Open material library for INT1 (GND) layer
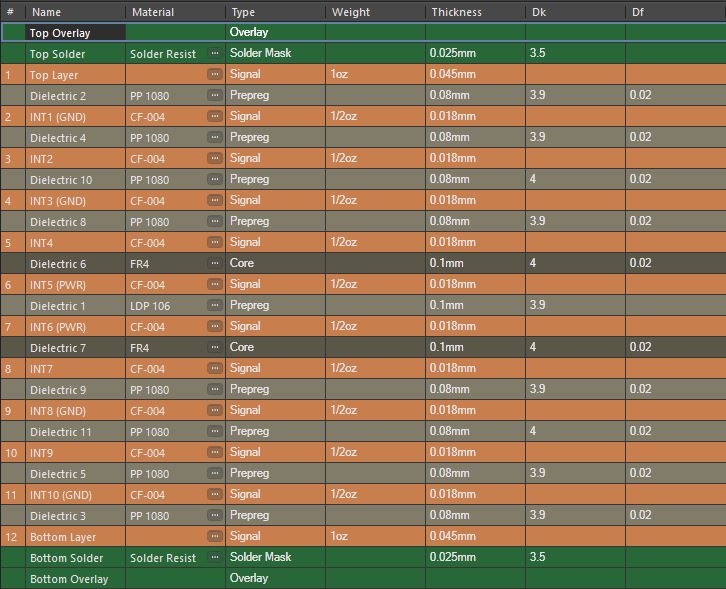 214,117
